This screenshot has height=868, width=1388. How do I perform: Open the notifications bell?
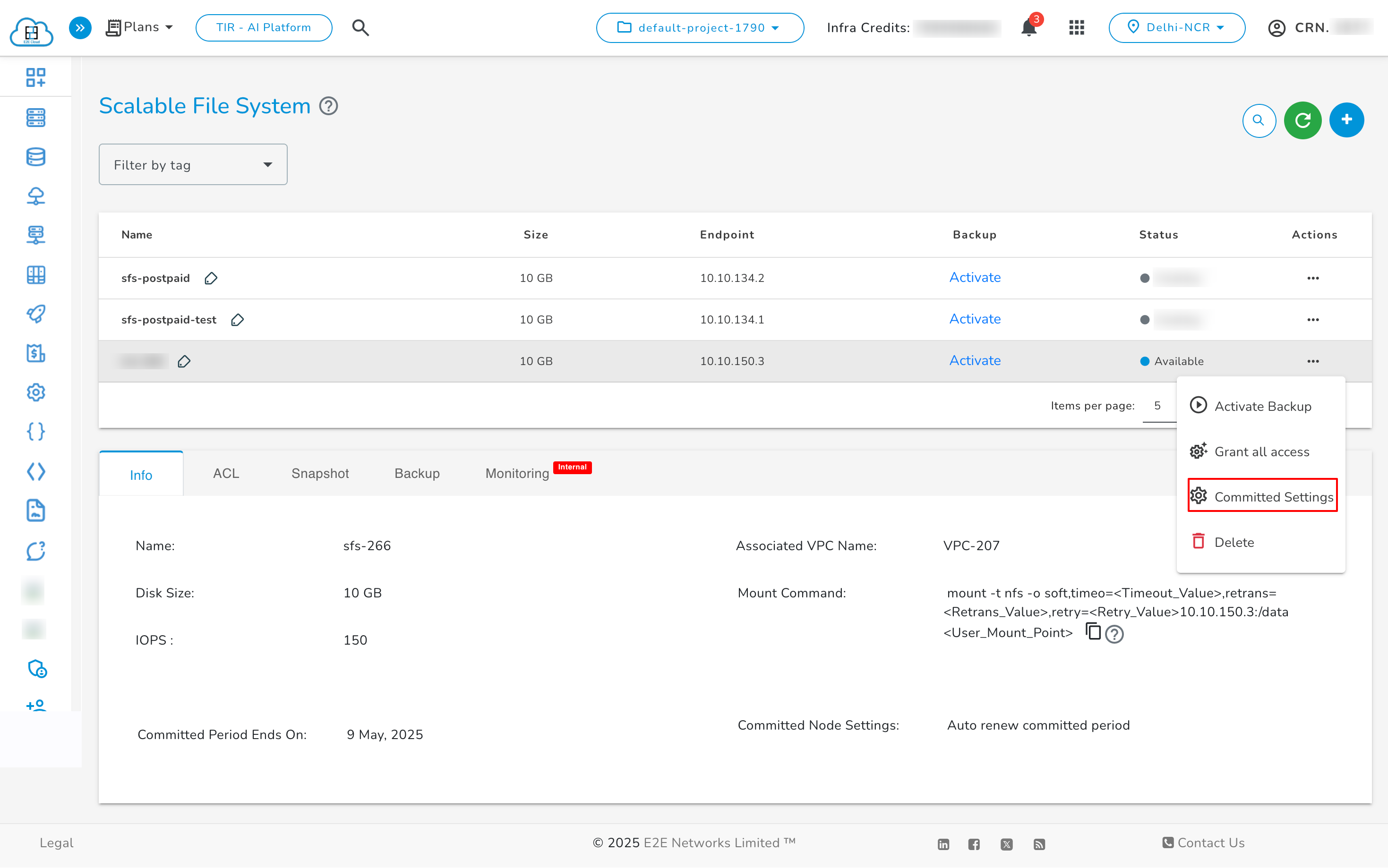point(1028,27)
